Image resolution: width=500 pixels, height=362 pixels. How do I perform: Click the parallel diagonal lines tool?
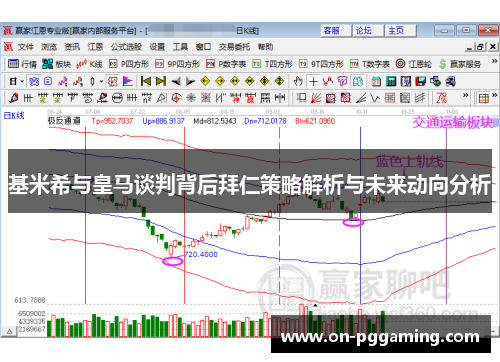[420, 98]
